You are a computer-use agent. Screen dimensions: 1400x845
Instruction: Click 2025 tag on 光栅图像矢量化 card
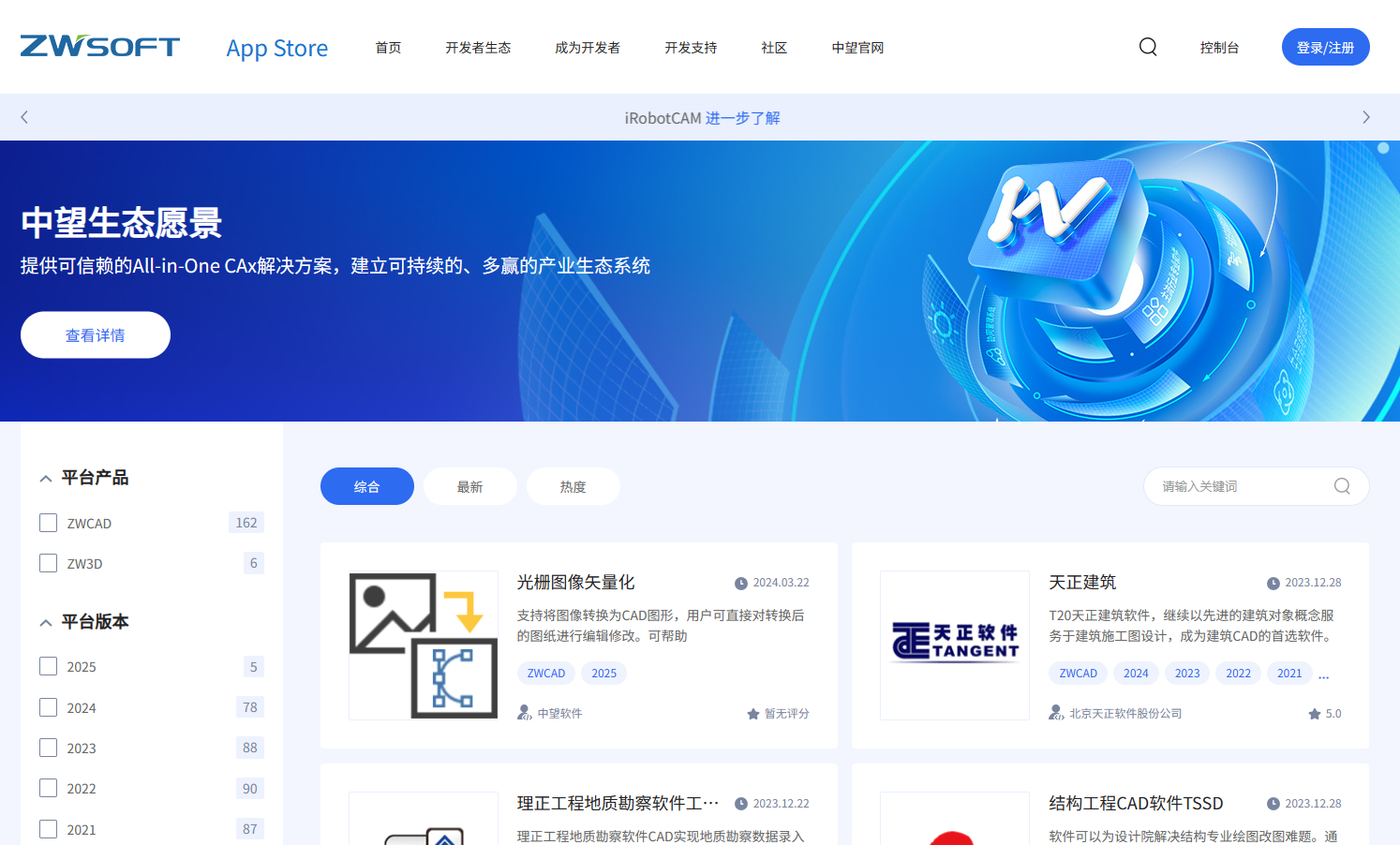point(604,674)
